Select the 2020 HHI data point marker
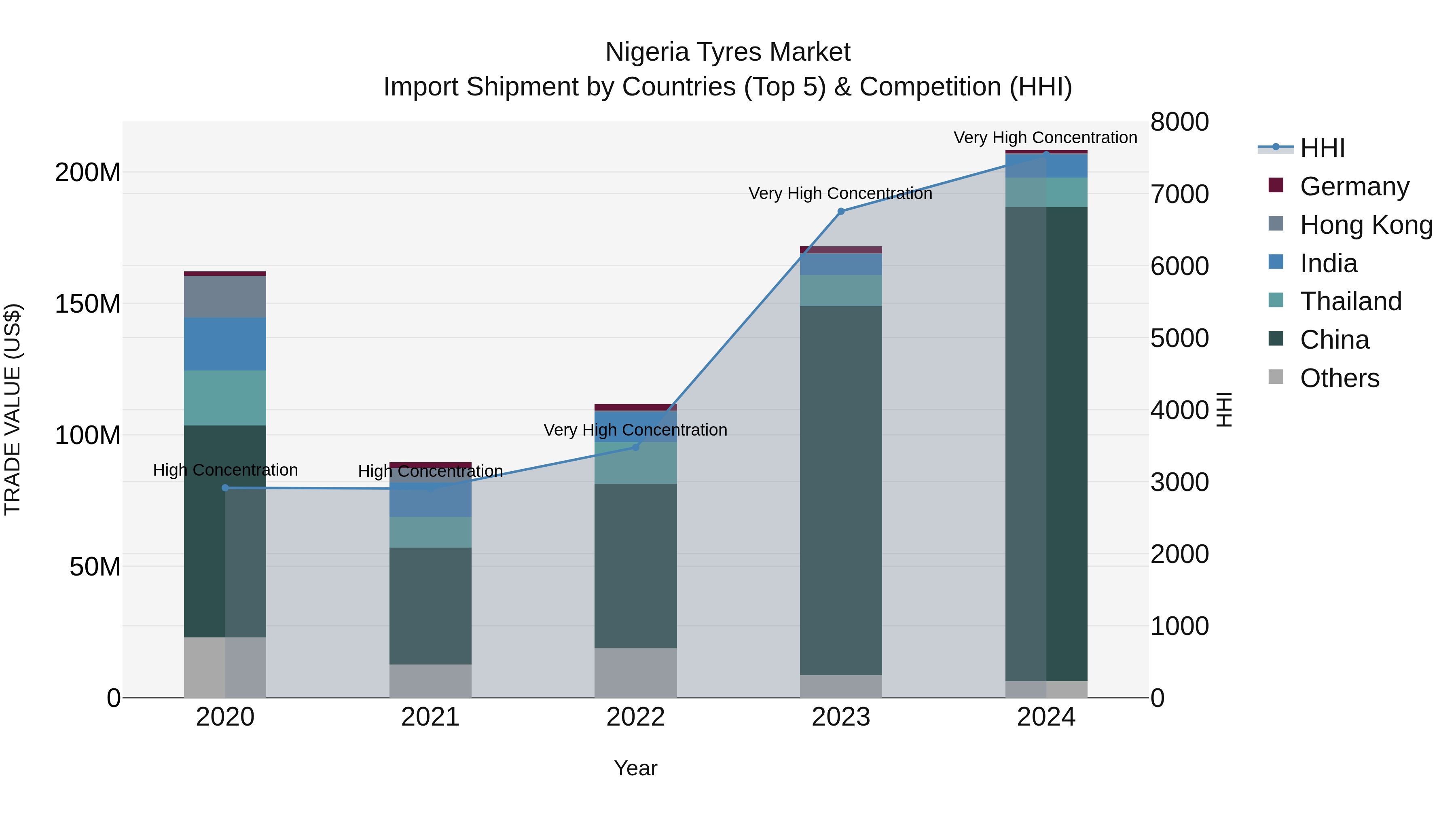Viewport: 1456px width, 819px height. (x=225, y=488)
